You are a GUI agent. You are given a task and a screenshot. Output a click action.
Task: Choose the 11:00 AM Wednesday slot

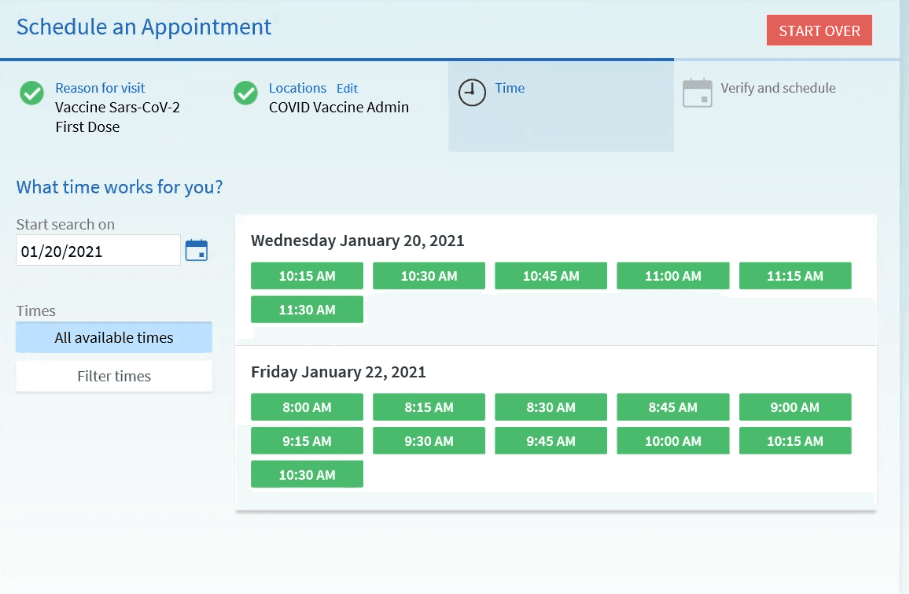click(673, 276)
